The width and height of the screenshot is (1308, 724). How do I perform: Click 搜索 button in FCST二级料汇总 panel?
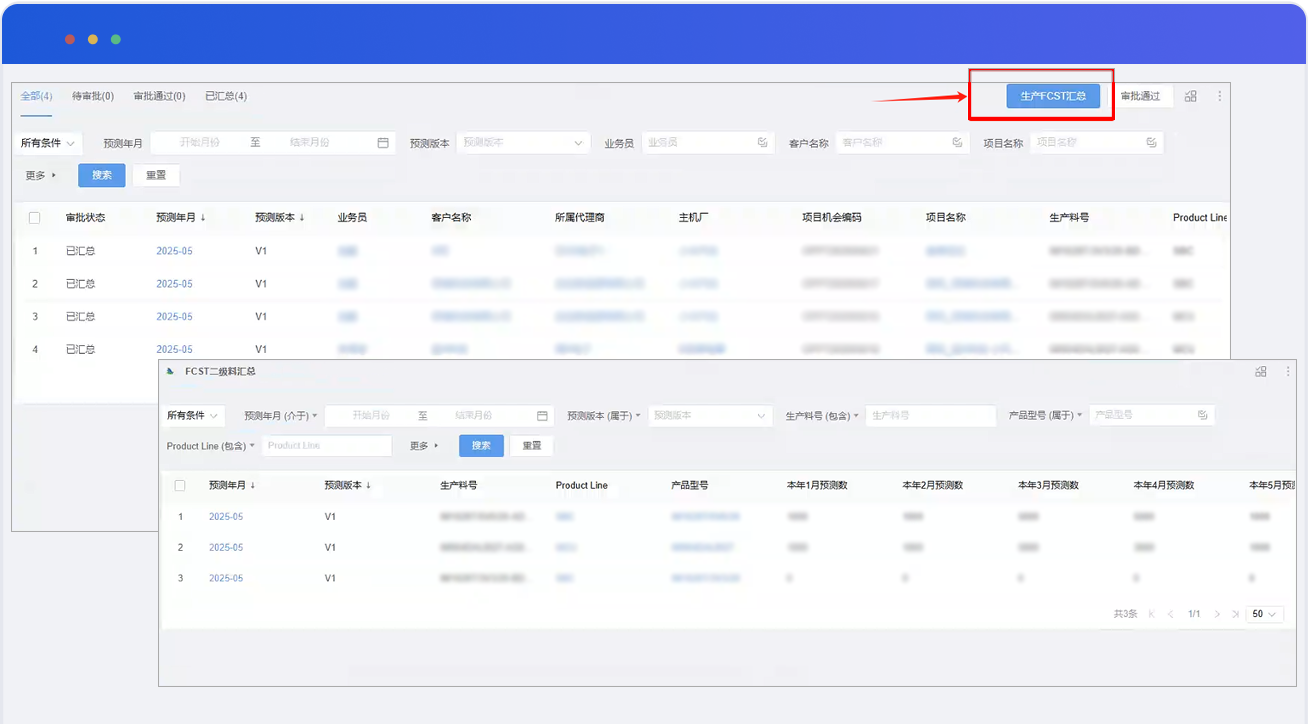[481, 446]
